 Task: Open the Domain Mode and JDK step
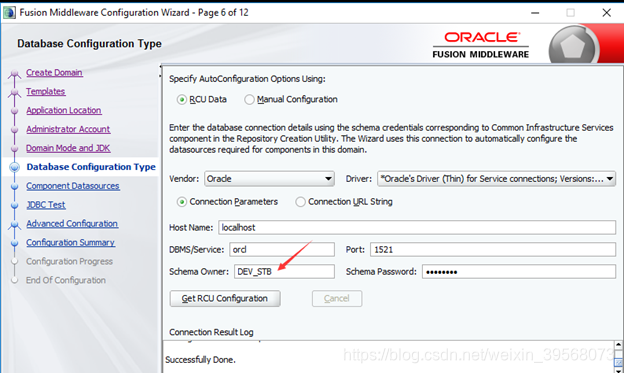68,148
